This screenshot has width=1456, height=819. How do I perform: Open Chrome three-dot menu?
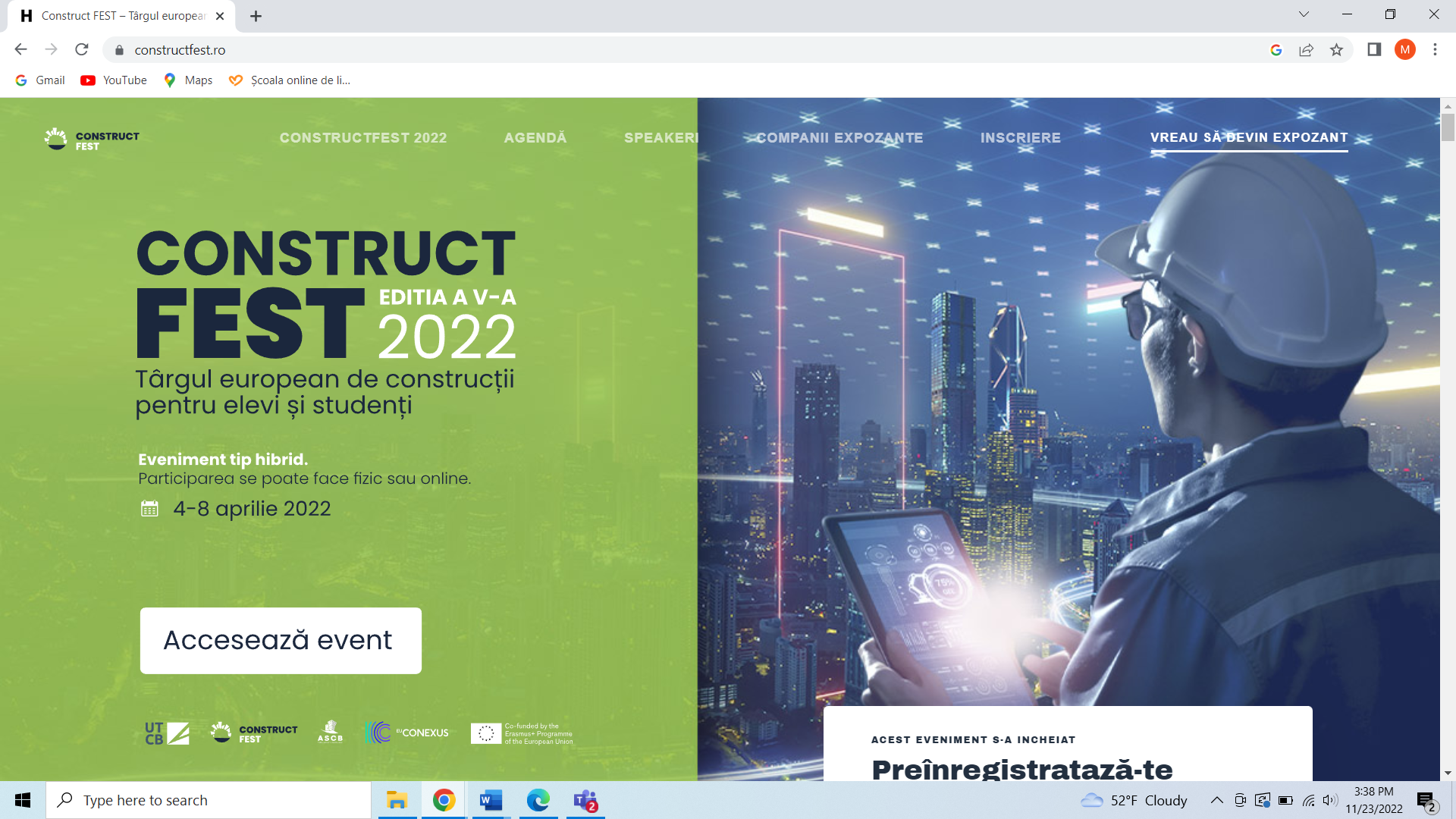tap(1435, 50)
